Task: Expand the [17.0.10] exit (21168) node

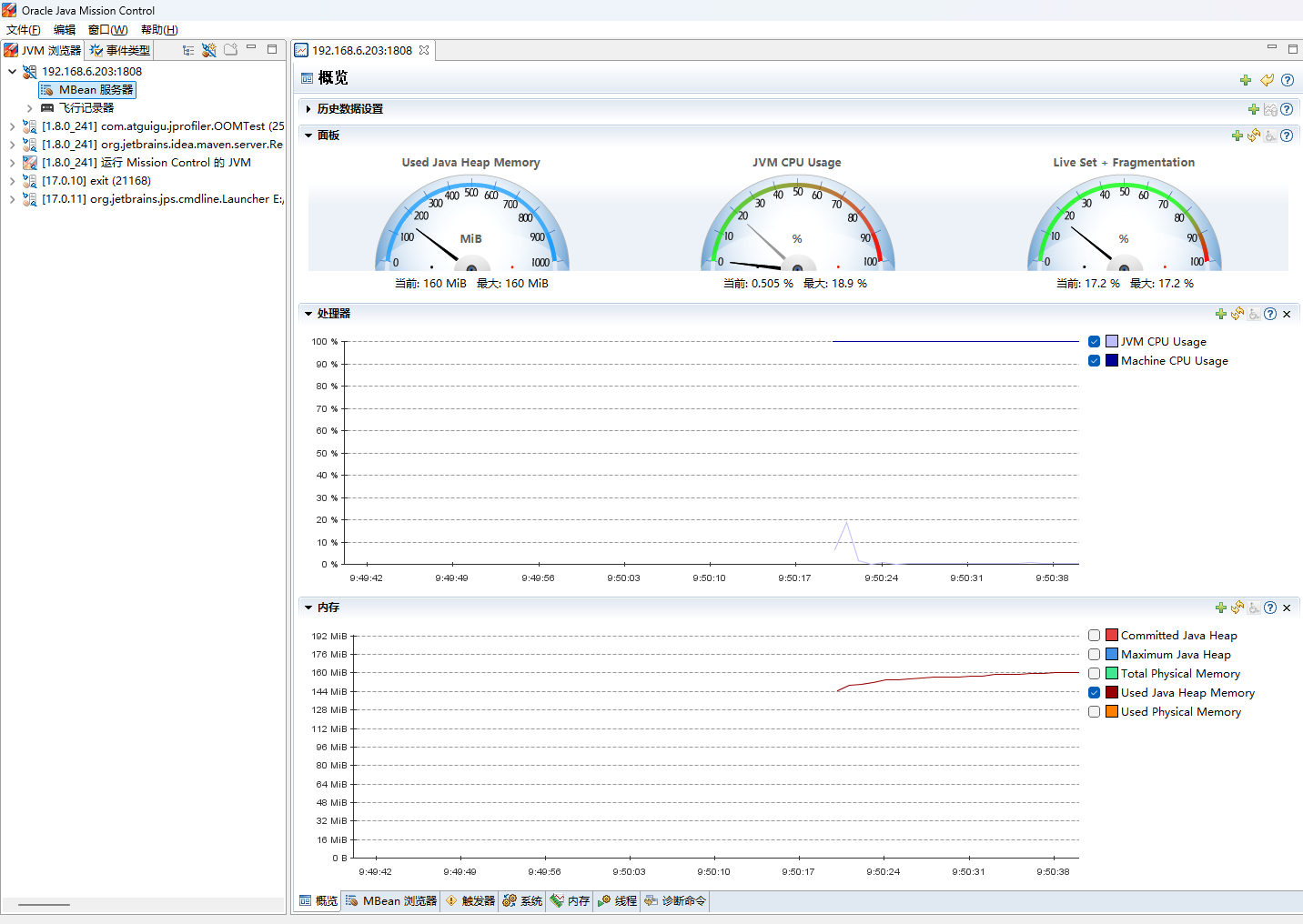Action: [12, 181]
